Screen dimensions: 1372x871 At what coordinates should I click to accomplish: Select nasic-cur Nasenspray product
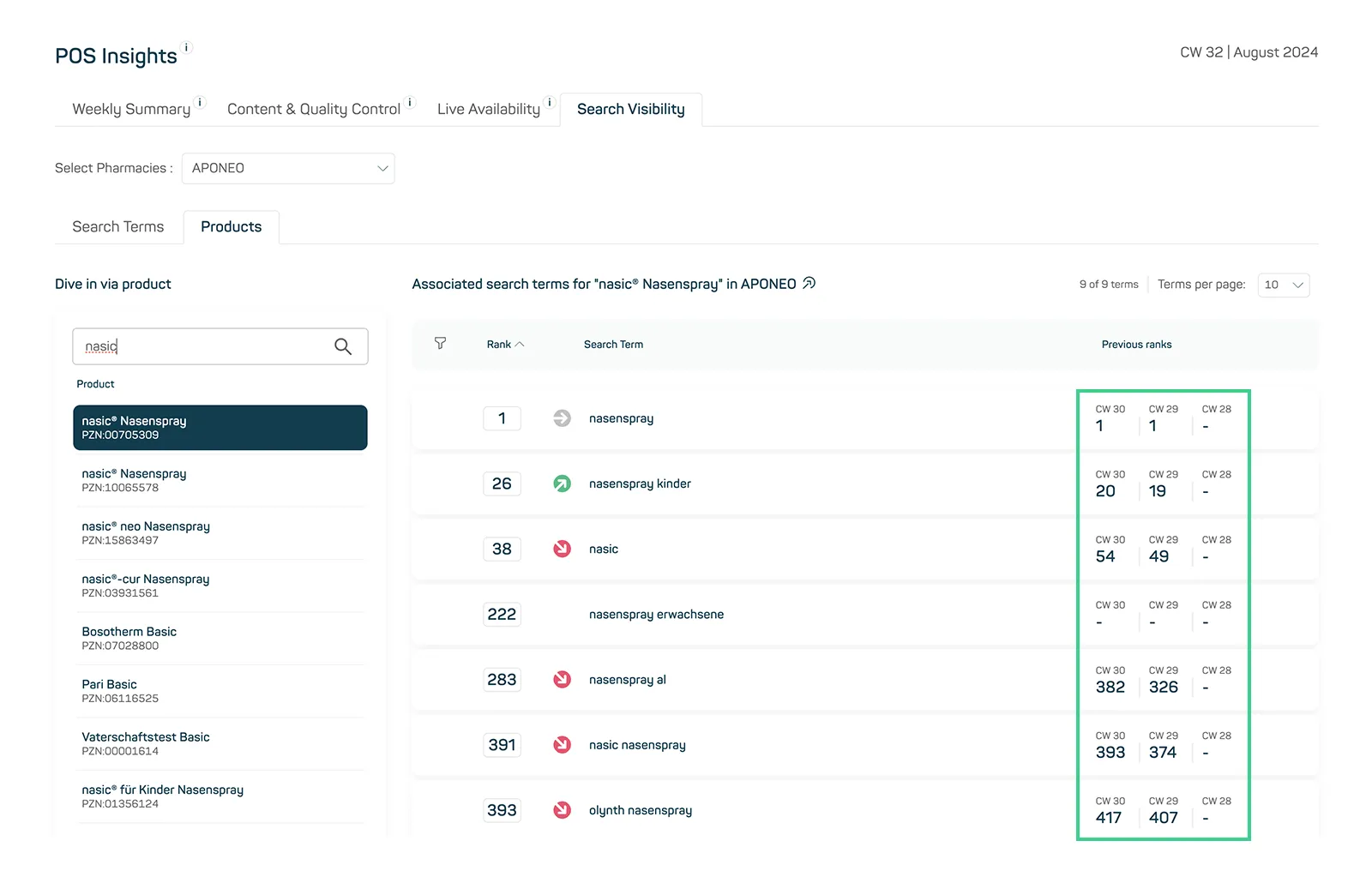coord(220,586)
